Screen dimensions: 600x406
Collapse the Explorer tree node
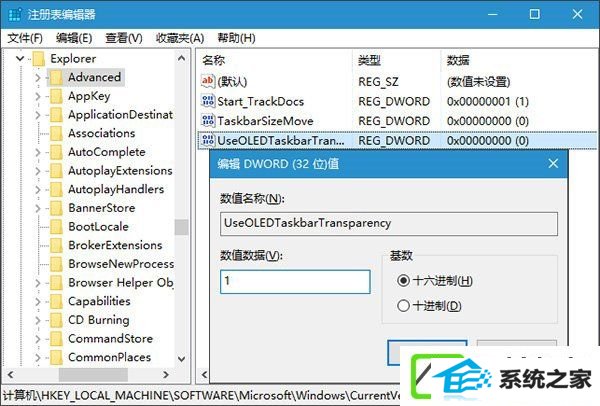[20, 59]
